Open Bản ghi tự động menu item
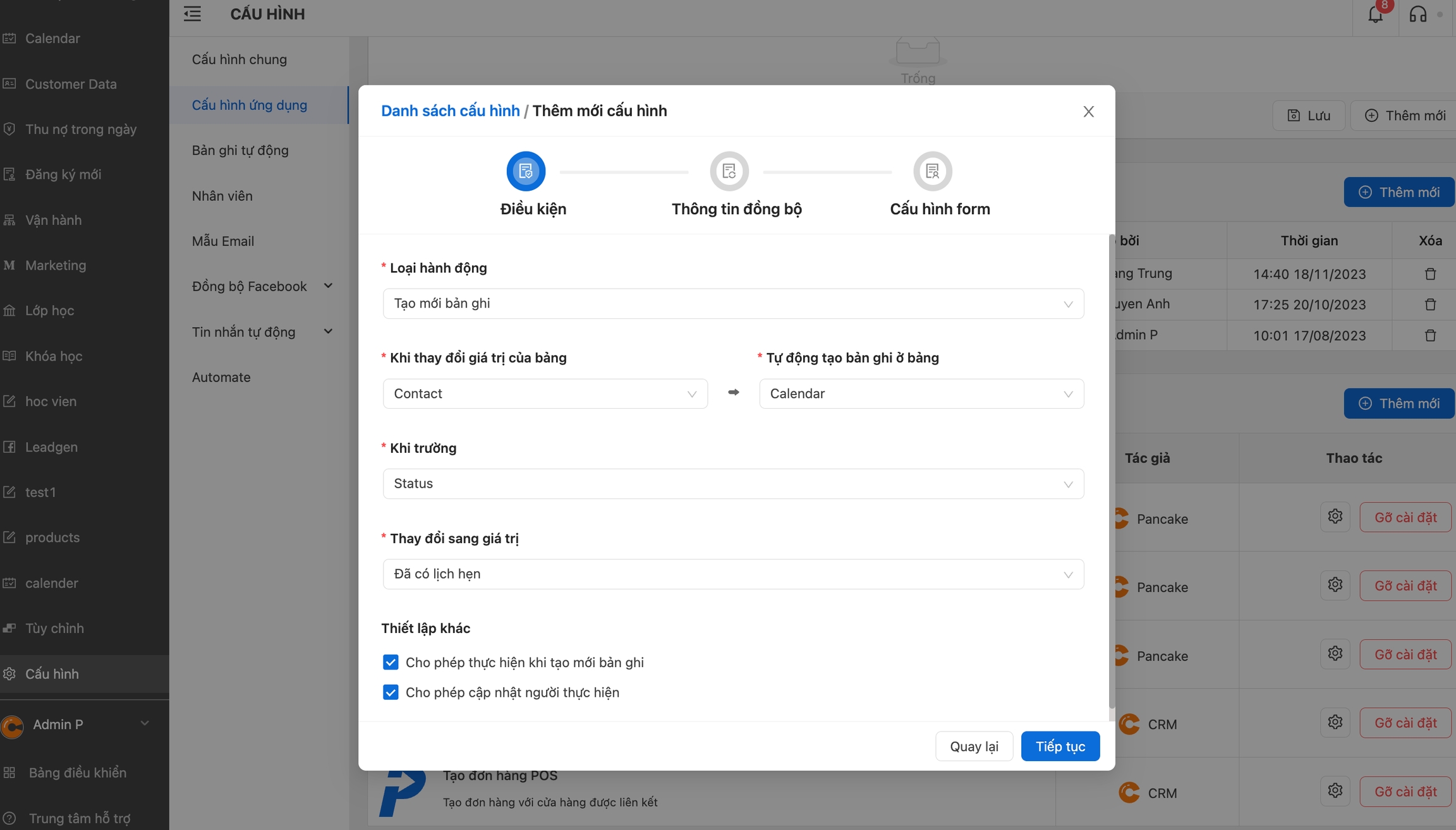The width and height of the screenshot is (1456, 830). [240, 150]
